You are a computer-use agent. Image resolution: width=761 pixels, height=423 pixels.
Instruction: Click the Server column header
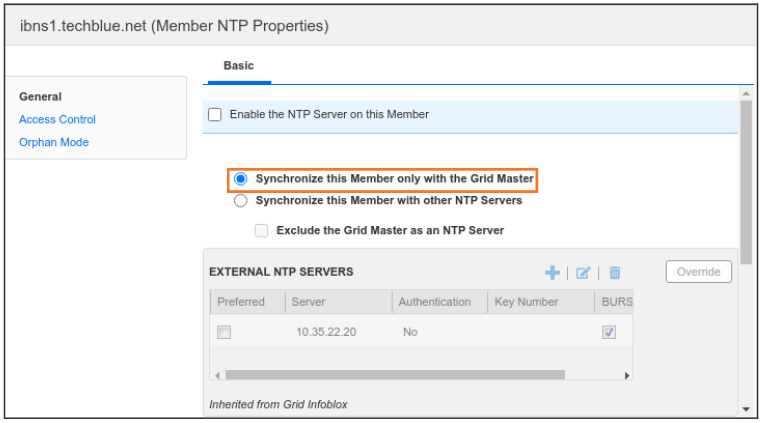pos(308,302)
